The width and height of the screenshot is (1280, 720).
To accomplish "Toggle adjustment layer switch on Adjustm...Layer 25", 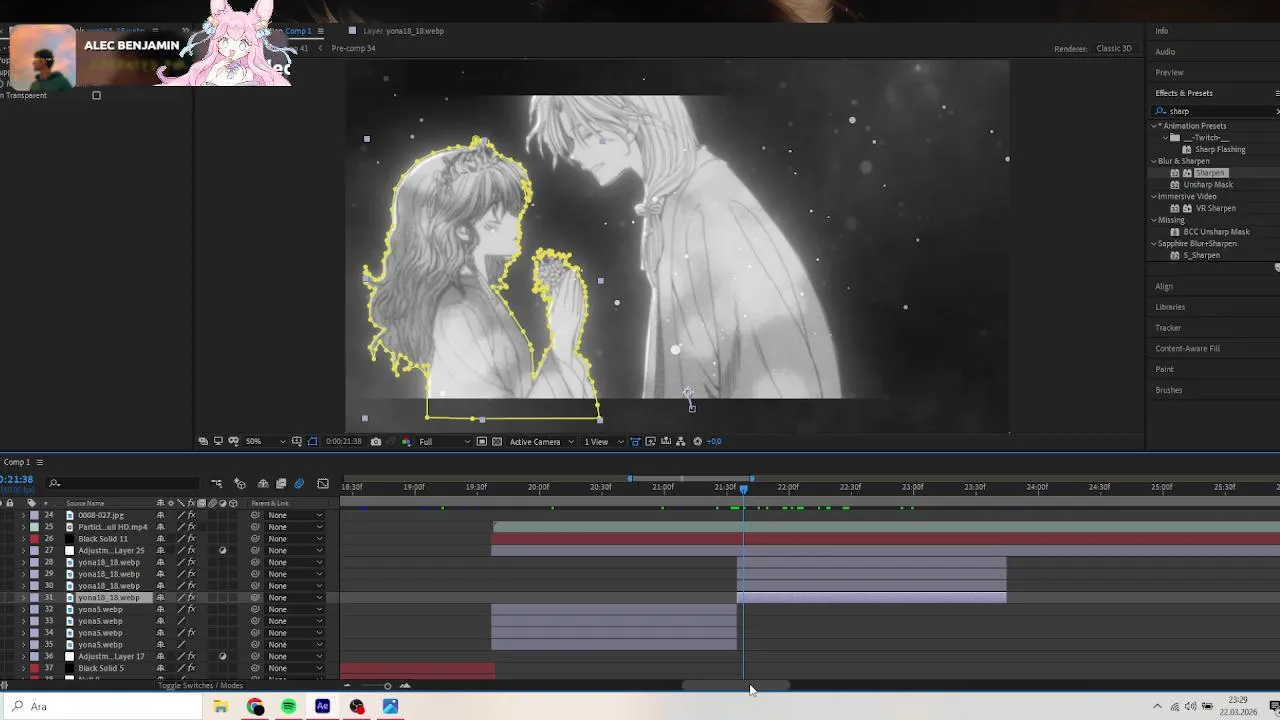I will pos(222,551).
